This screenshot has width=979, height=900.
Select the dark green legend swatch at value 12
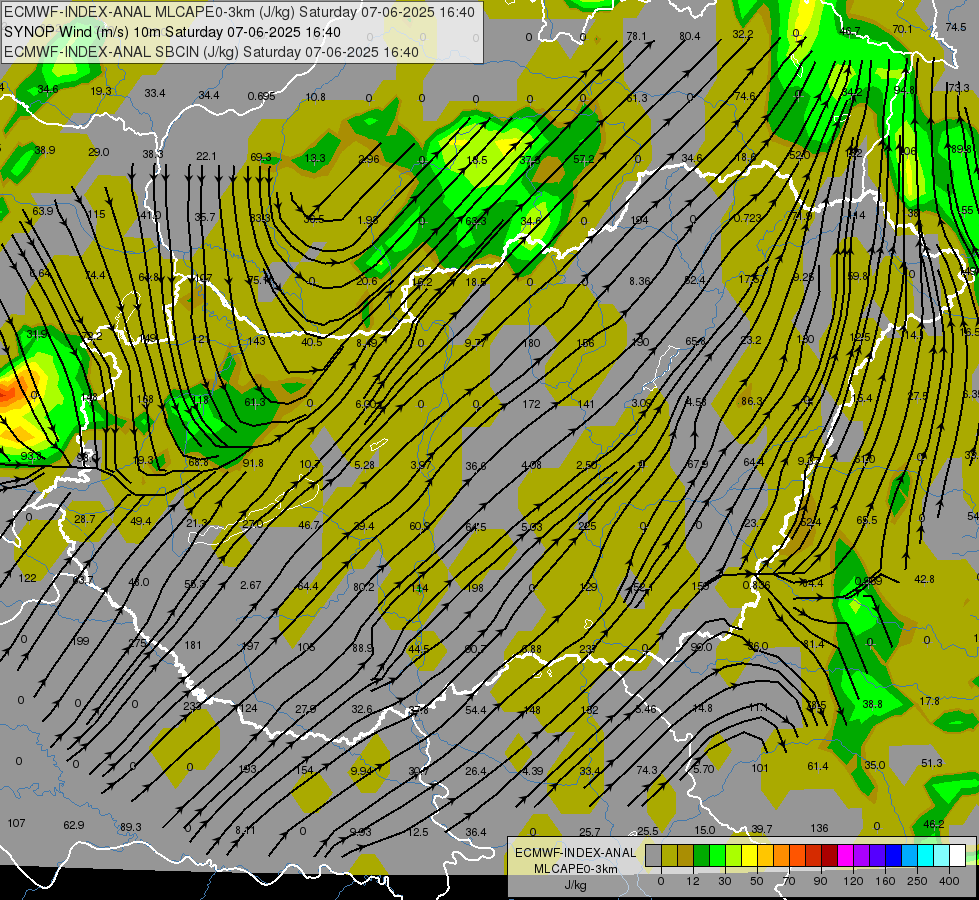click(x=701, y=855)
